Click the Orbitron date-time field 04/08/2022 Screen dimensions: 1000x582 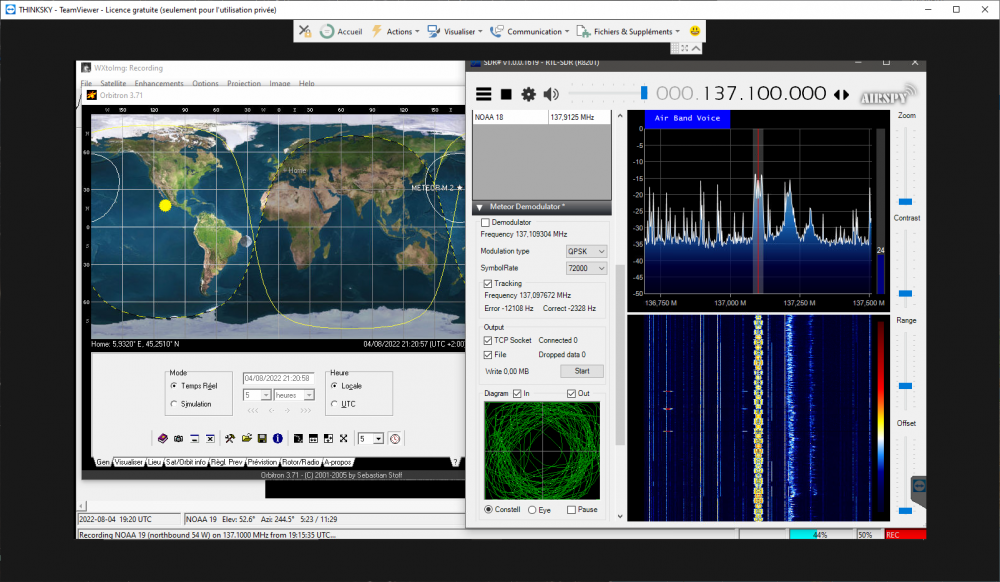(277, 378)
